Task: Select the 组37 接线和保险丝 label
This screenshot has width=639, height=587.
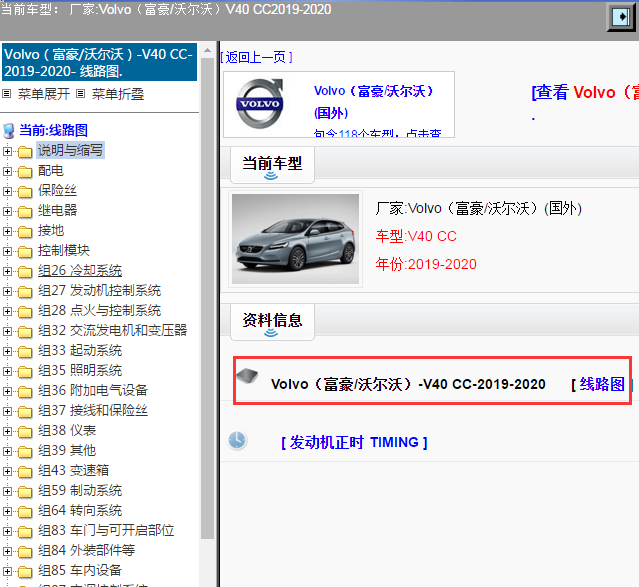Action: pyautogui.click(x=93, y=410)
